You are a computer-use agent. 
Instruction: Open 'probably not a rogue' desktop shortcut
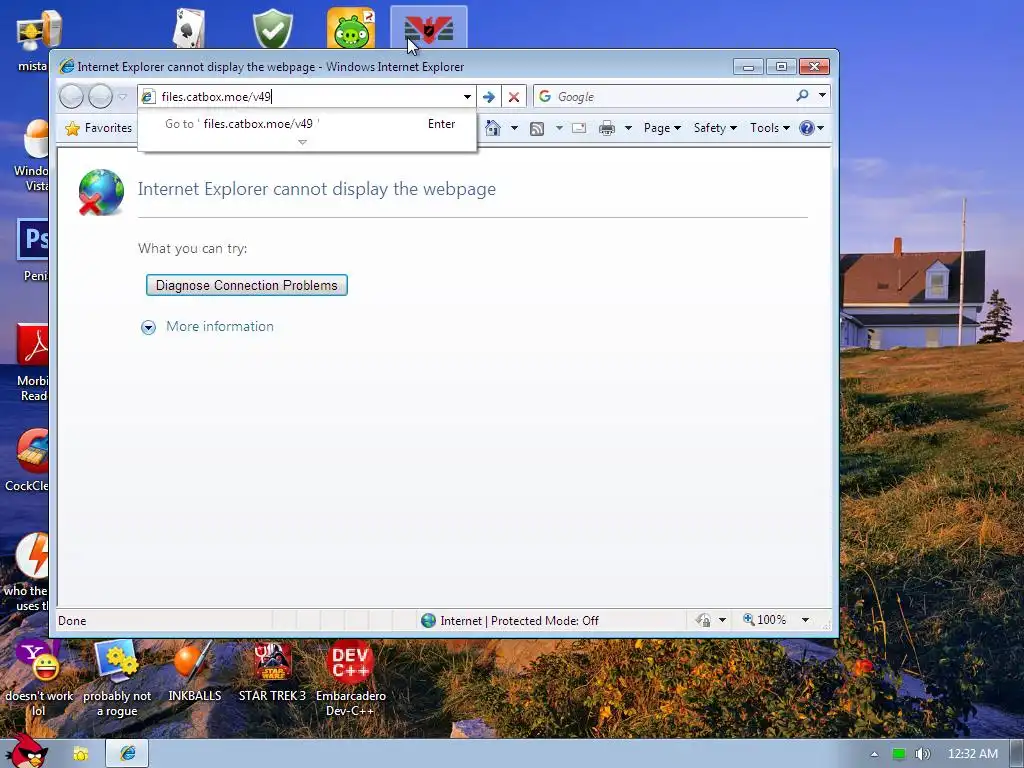(117, 679)
